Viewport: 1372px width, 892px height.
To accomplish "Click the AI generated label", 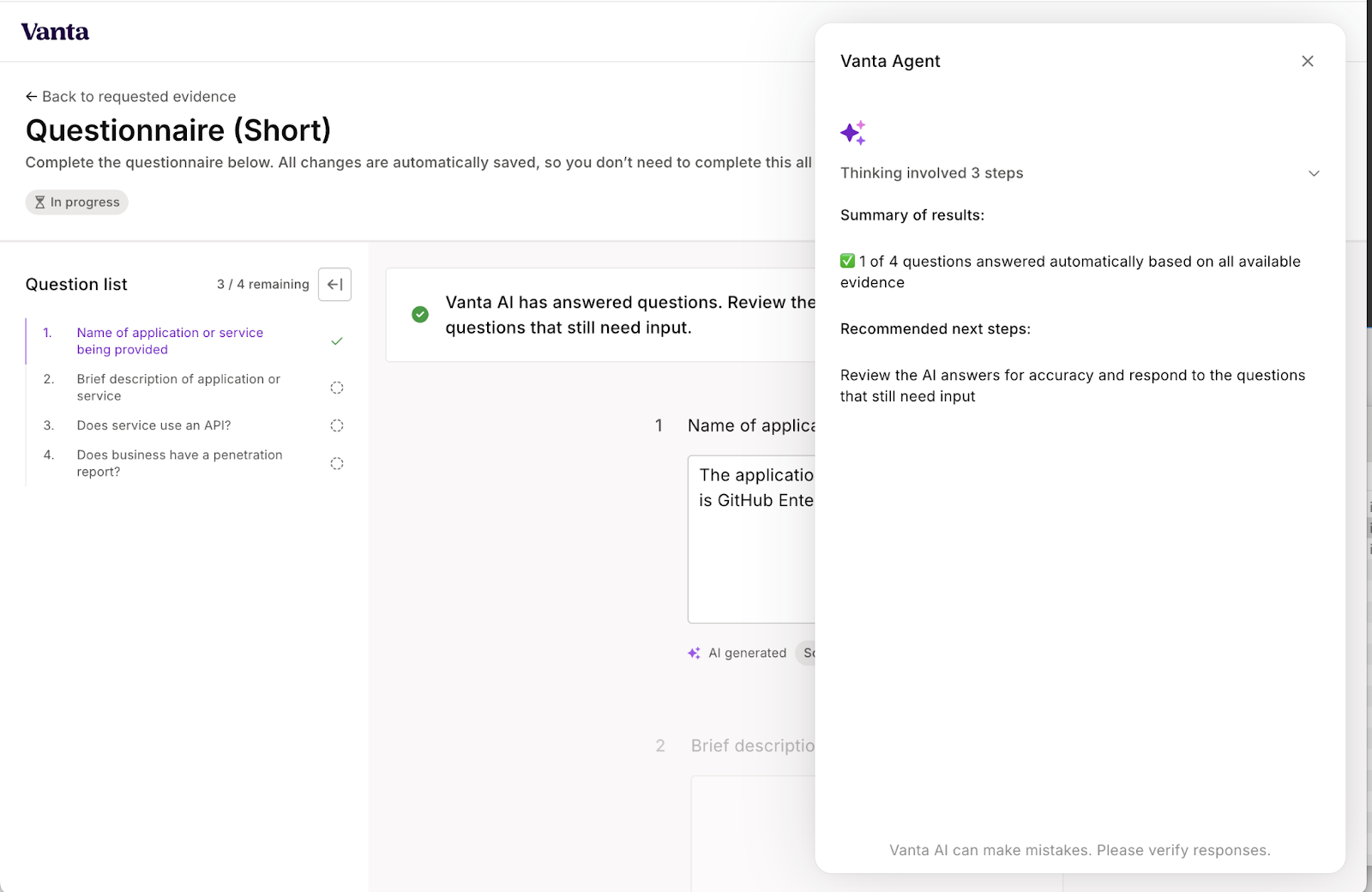I will pos(748,654).
